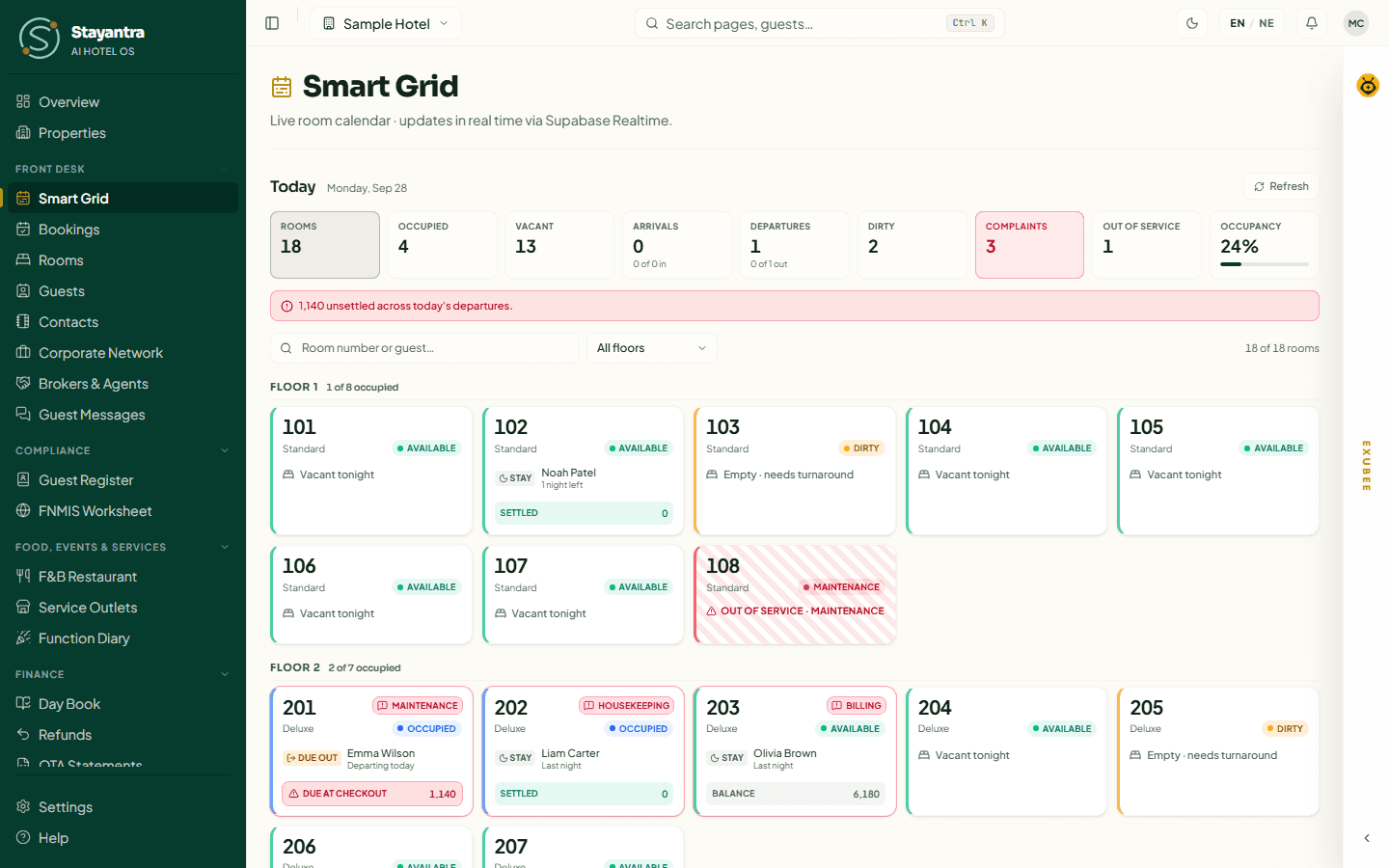This screenshot has height=868, width=1389.
Task: Open FNMIS Worksheet
Action: (x=123, y=511)
